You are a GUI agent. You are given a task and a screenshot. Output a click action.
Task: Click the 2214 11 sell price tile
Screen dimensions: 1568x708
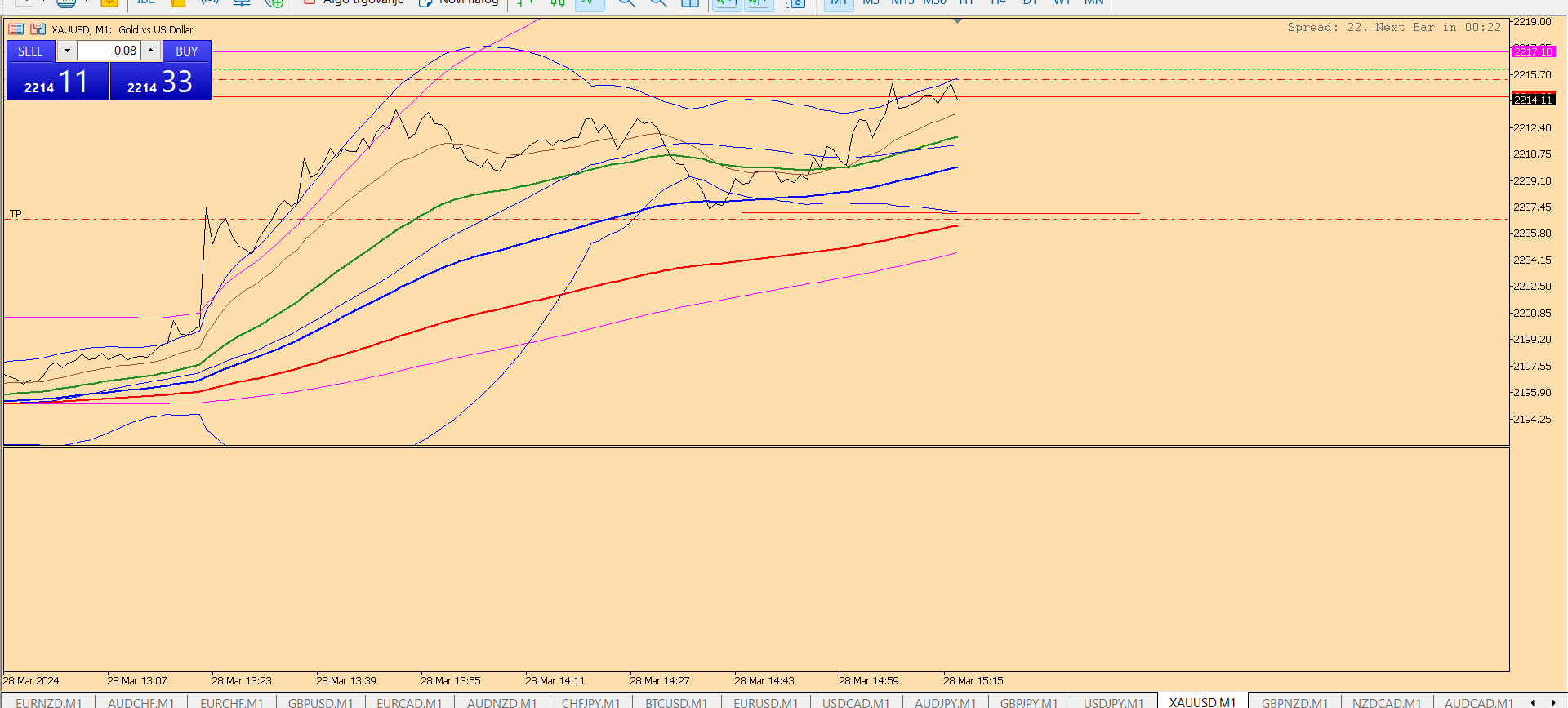57,81
